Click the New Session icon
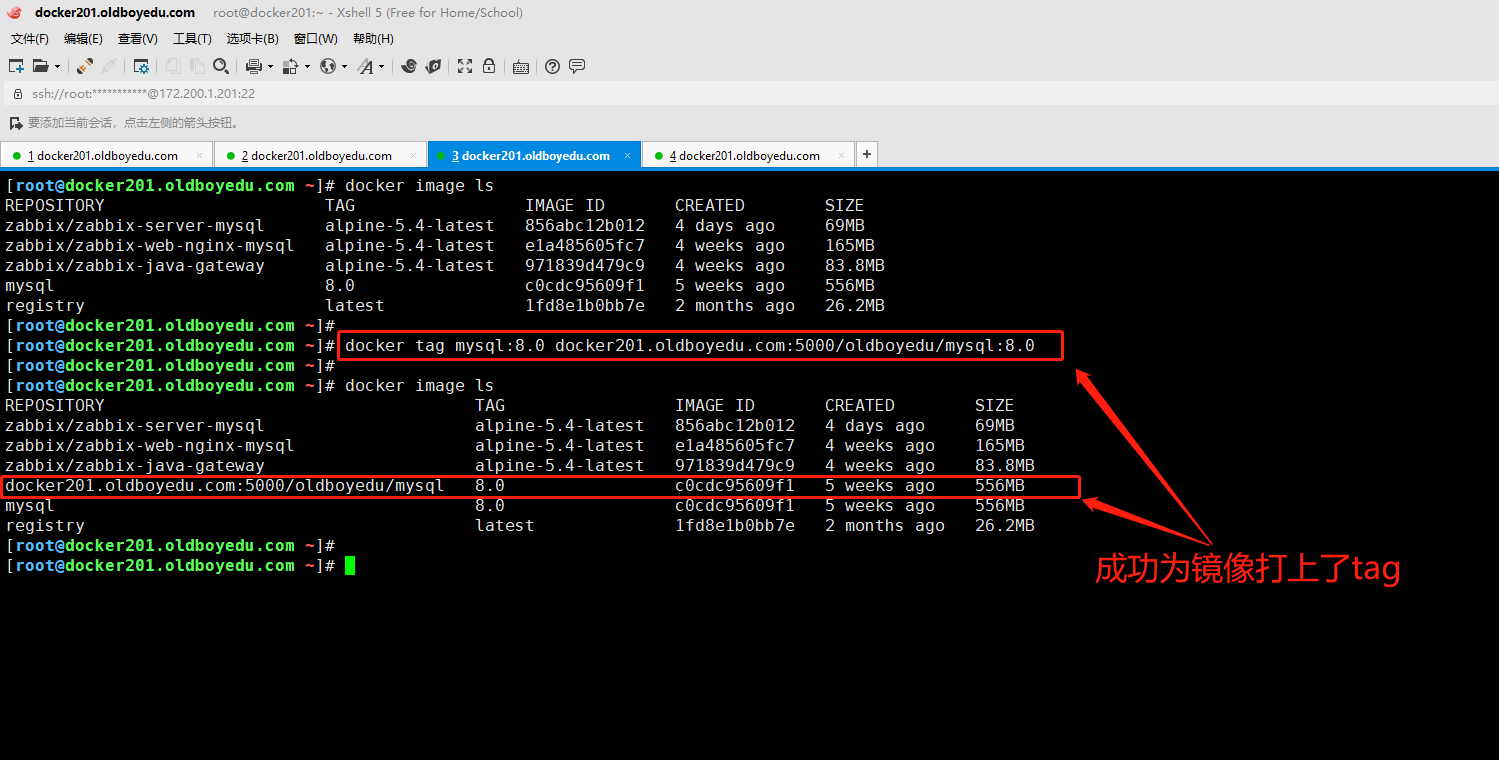 point(16,66)
